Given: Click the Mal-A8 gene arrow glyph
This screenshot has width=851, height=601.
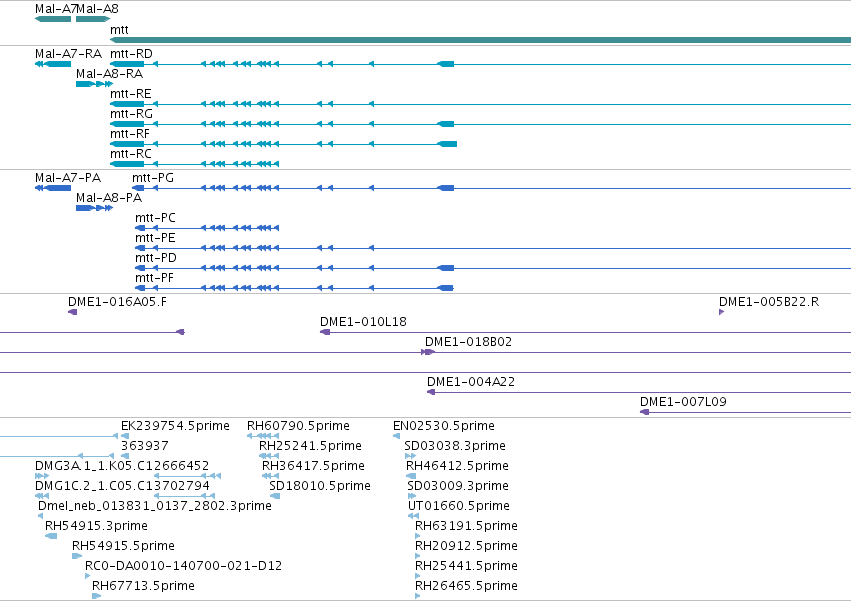Looking at the screenshot, I should pos(93,19).
